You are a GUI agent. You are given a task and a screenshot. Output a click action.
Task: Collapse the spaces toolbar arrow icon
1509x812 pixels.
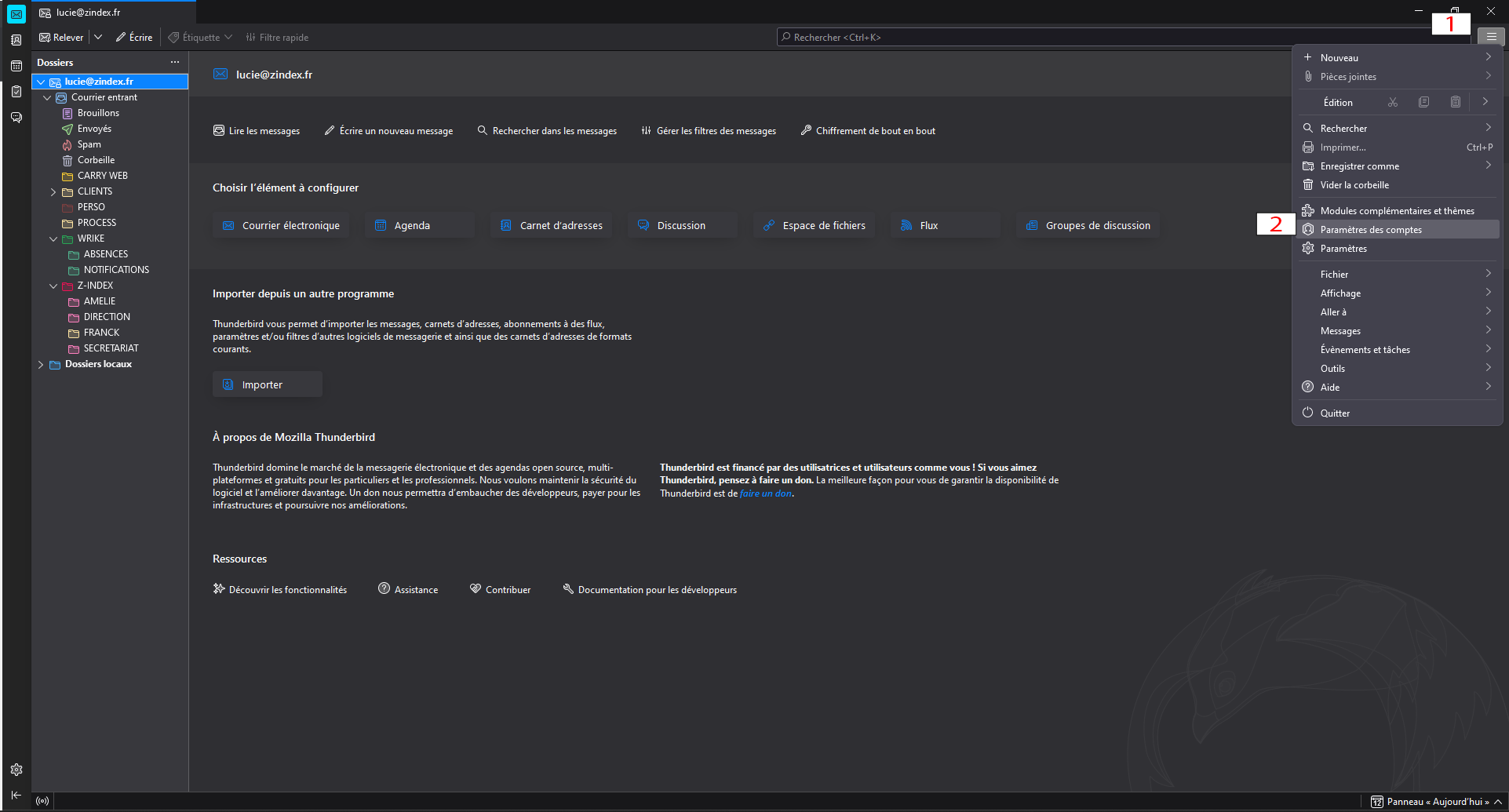[x=16, y=795]
